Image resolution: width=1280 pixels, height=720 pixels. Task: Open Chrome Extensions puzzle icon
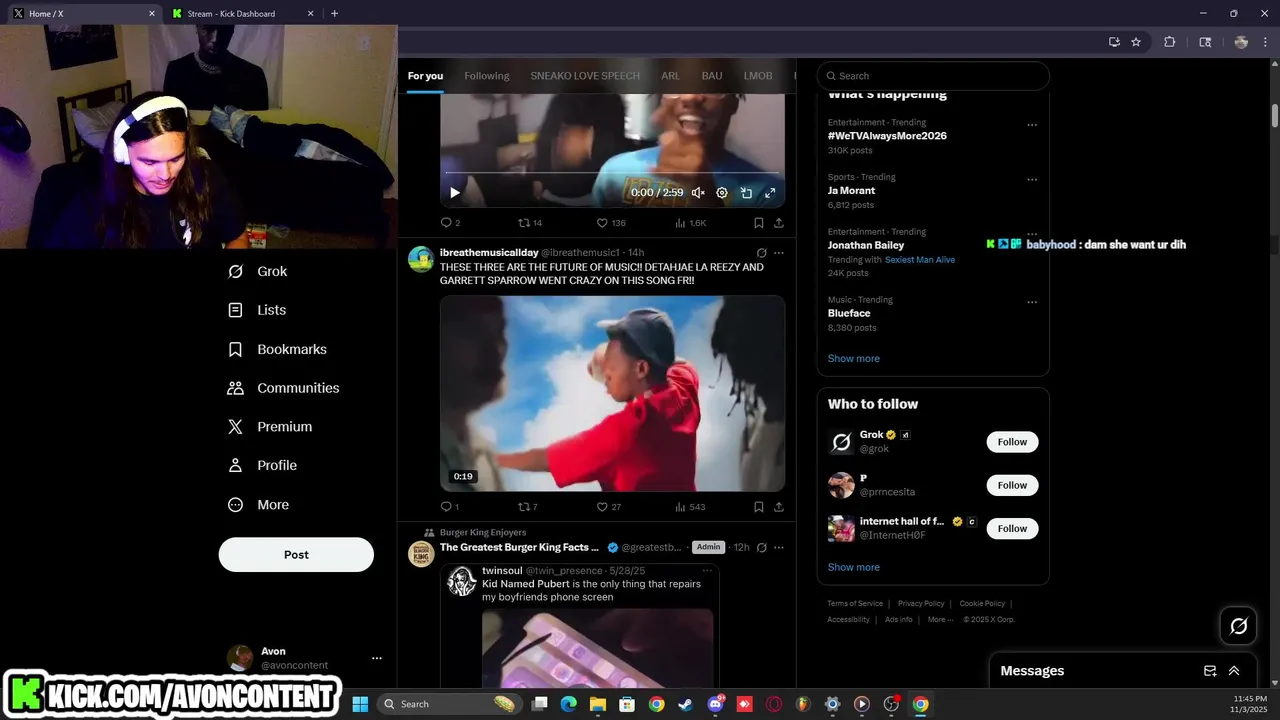coord(1169,42)
